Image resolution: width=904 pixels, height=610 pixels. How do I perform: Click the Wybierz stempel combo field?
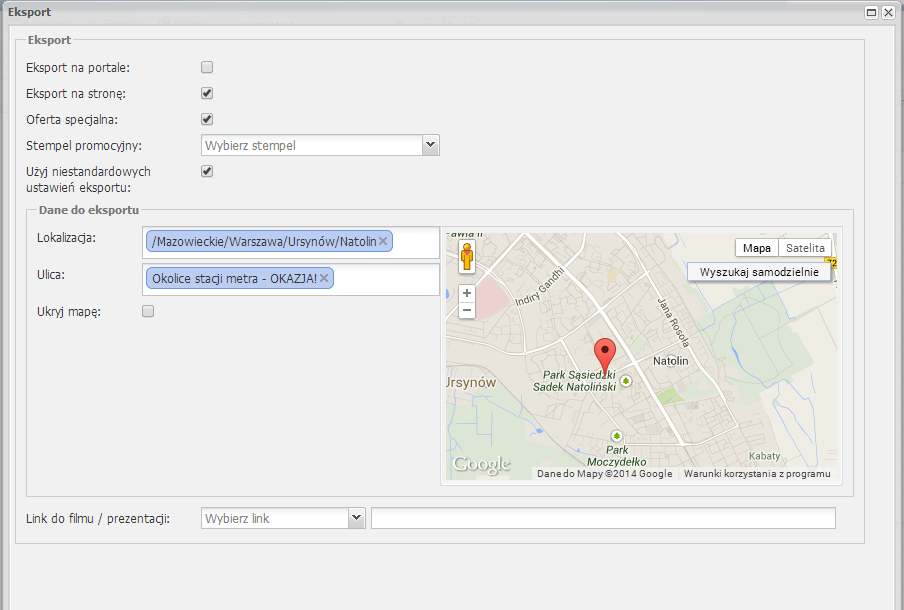(x=312, y=145)
